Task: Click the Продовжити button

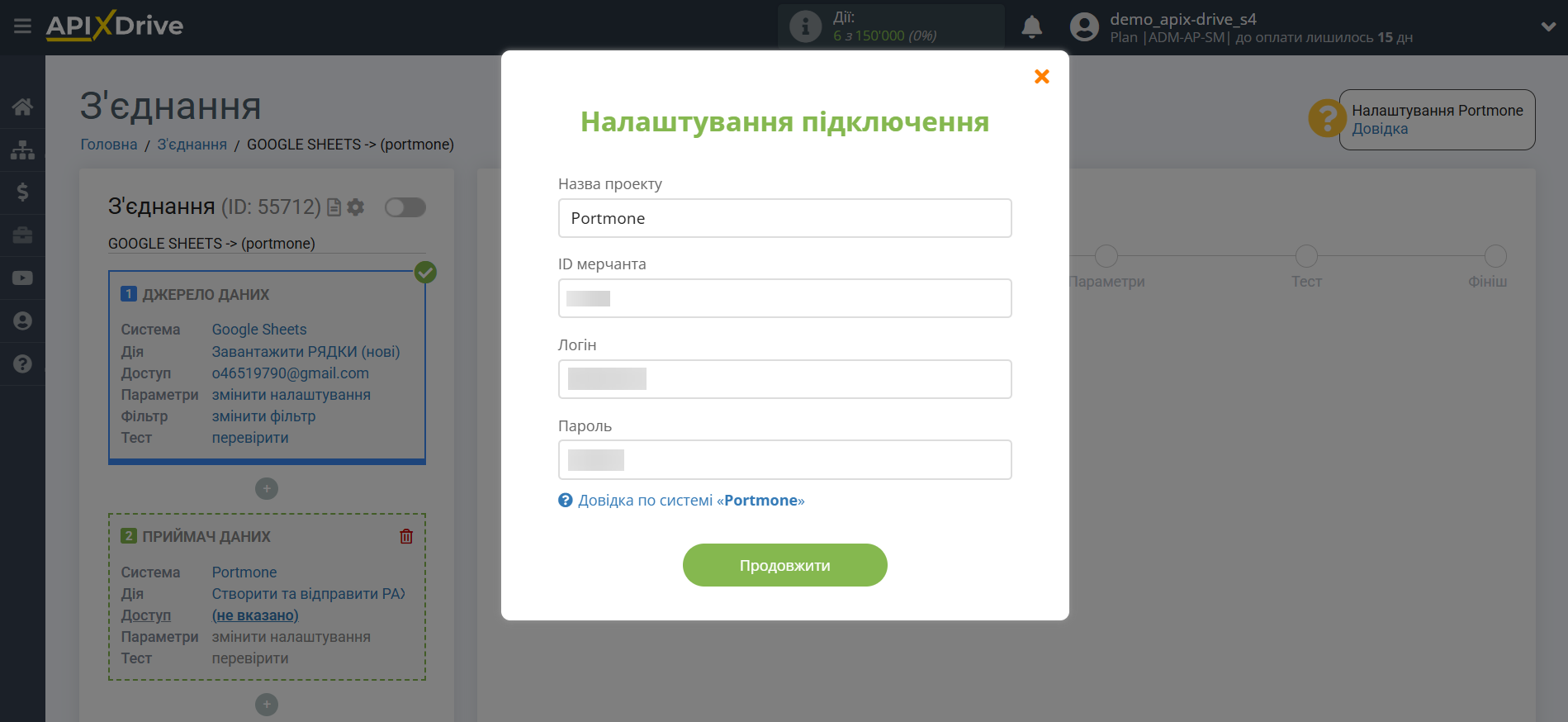Action: click(784, 565)
